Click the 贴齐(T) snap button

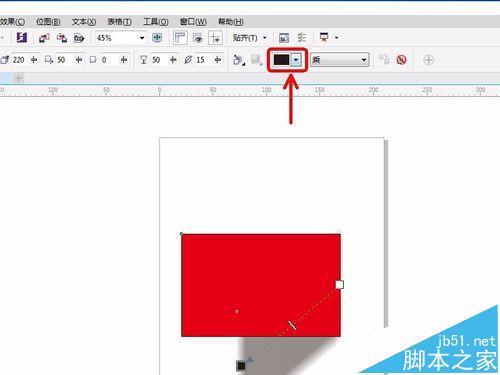(x=245, y=38)
